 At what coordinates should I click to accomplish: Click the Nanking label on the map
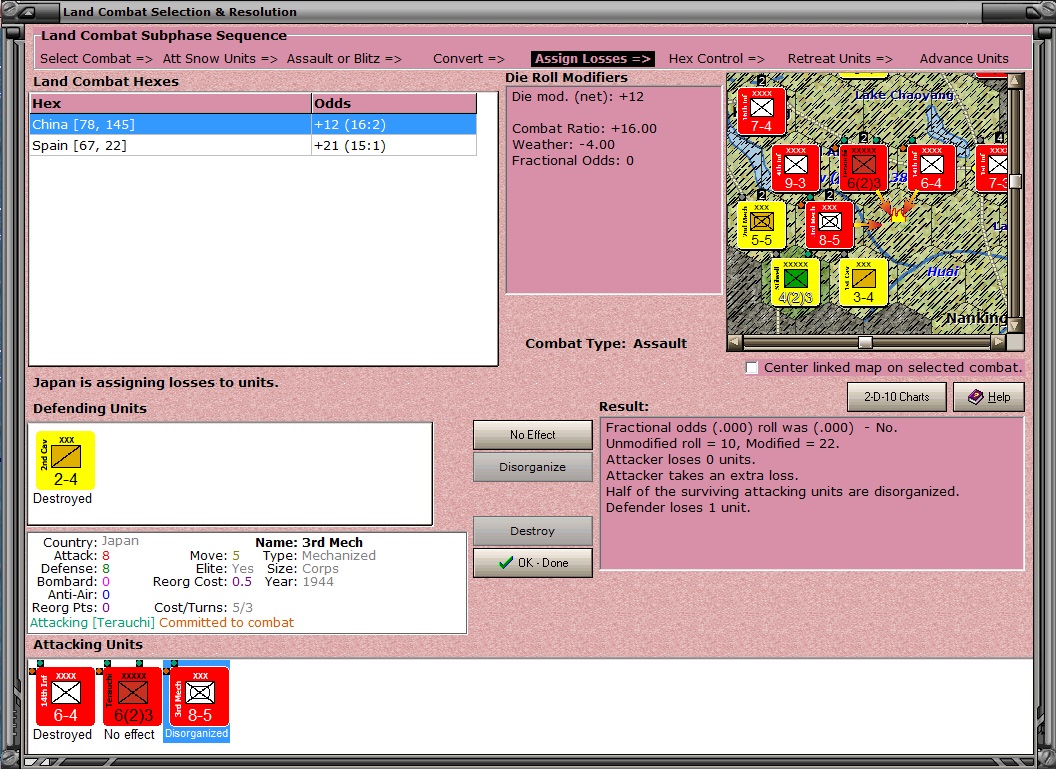click(x=977, y=318)
